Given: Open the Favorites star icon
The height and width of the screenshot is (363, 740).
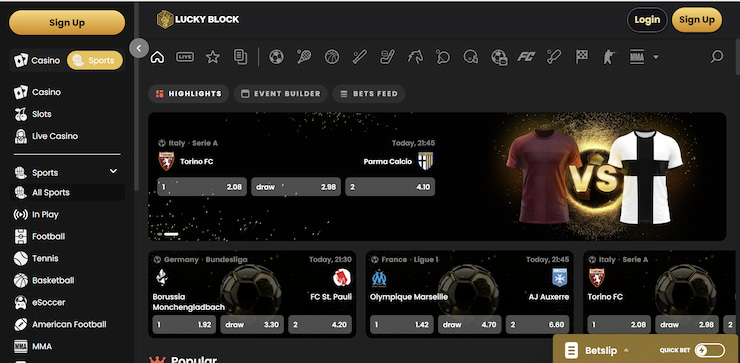Looking at the screenshot, I should point(213,57).
